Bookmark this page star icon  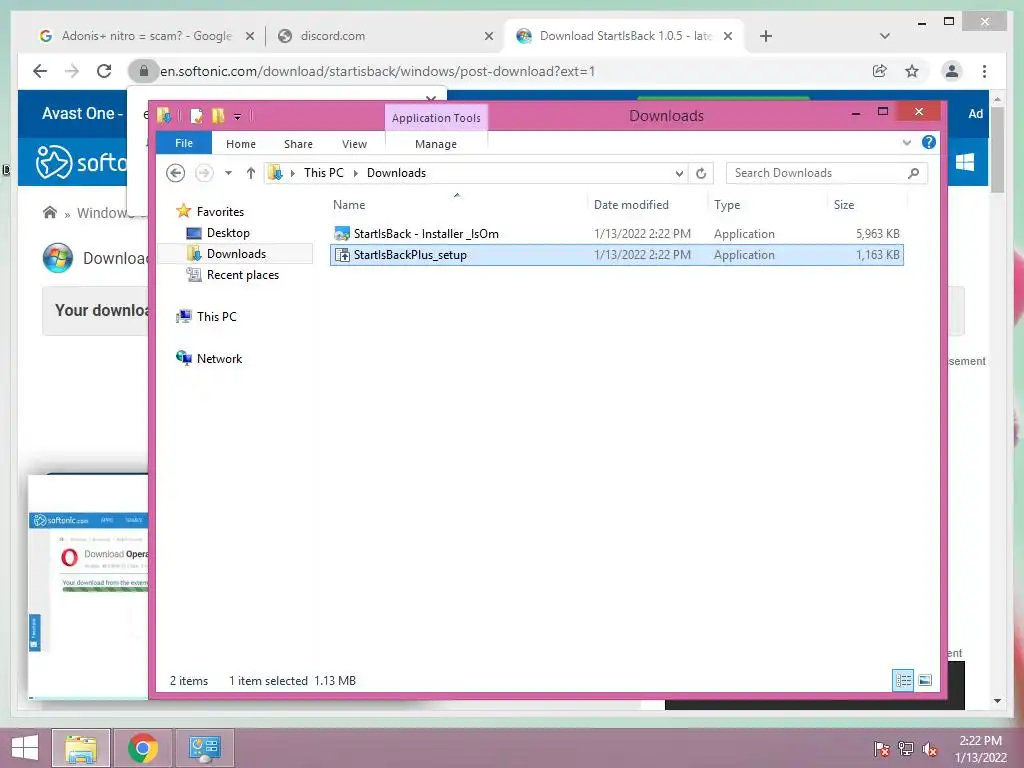[x=912, y=71]
